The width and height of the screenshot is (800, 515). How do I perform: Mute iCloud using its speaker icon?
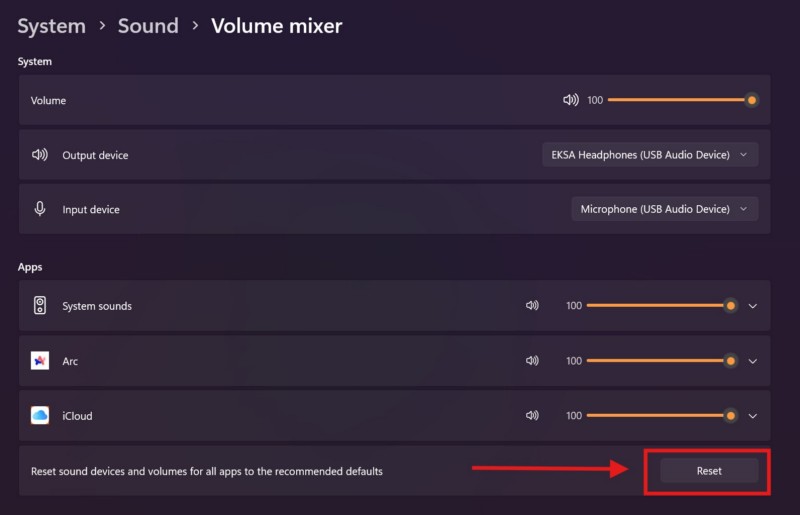click(x=532, y=415)
